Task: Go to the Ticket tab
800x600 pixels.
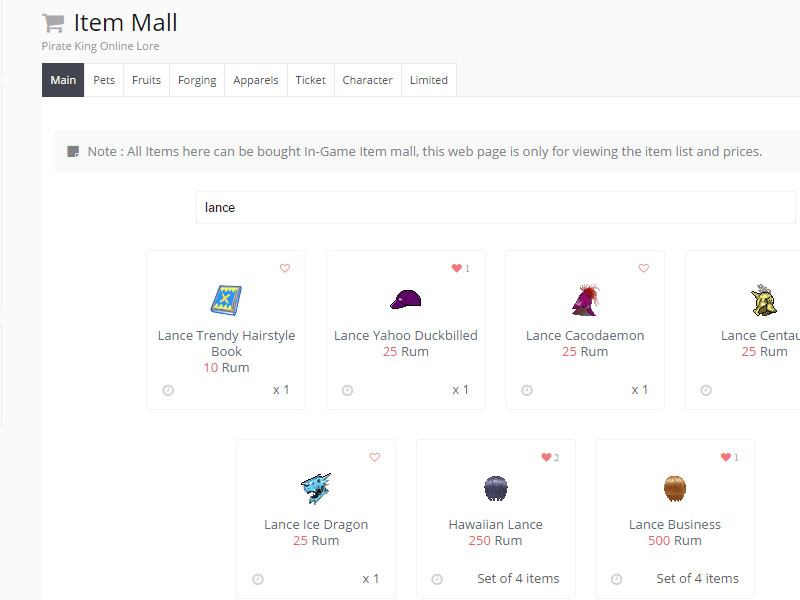Action: 310,80
